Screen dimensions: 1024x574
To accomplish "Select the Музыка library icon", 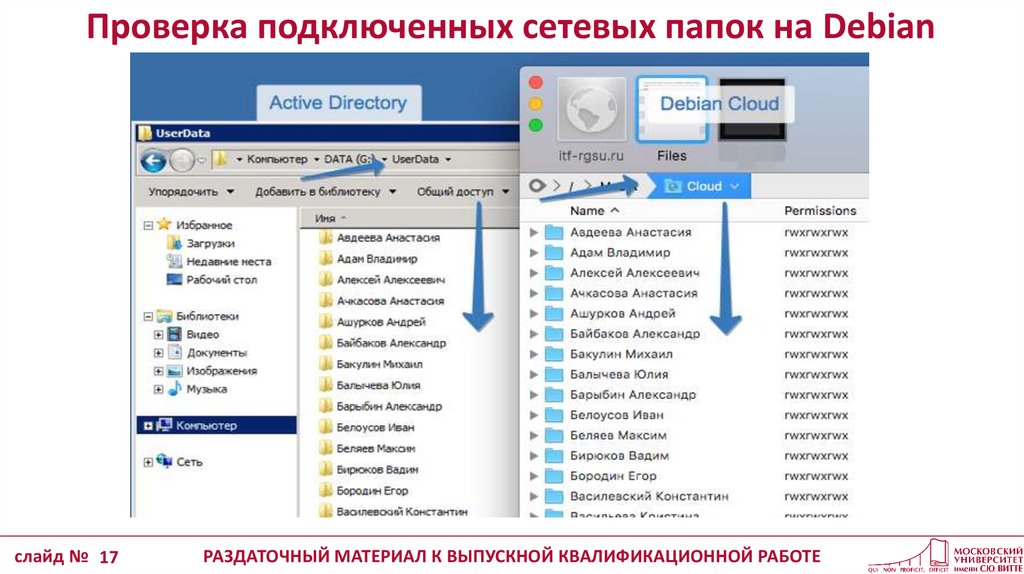I will coord(175,389).
